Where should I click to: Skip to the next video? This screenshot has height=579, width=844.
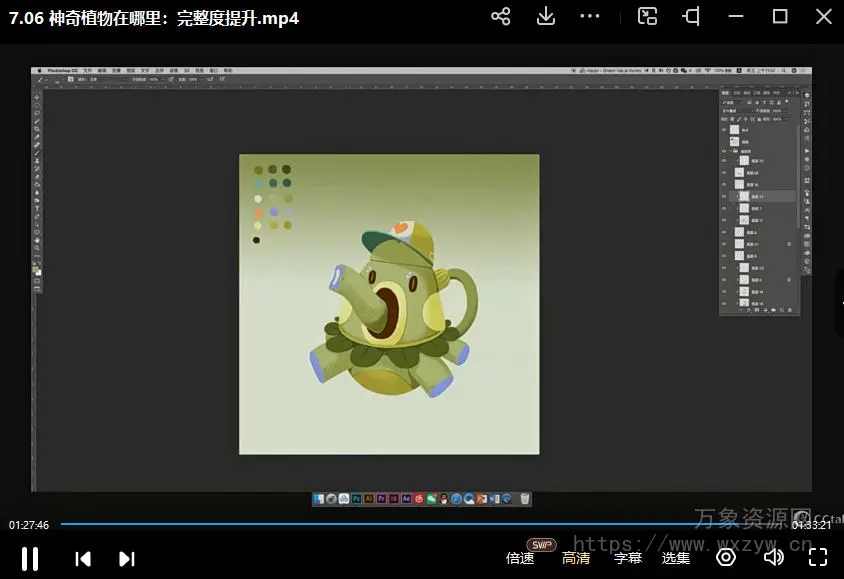[126, 559]
